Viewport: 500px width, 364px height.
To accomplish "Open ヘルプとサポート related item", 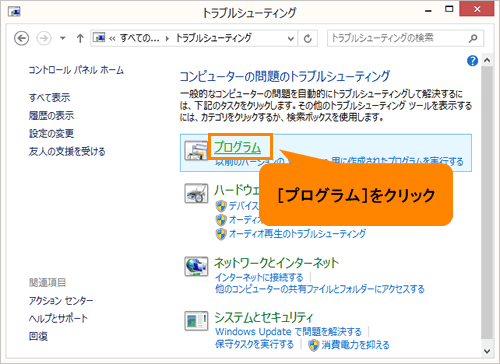I will click(x=58, y=319).
